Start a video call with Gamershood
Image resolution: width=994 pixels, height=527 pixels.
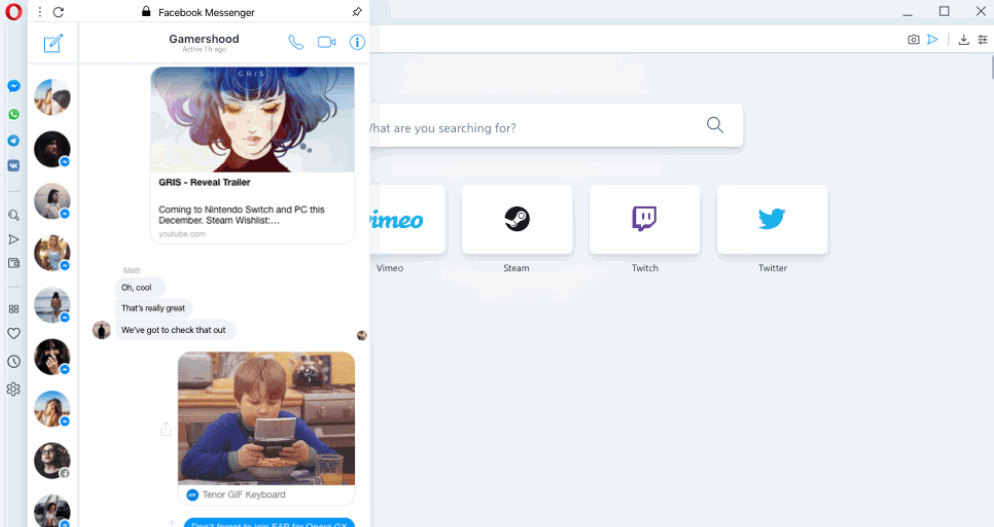[327, 42]
